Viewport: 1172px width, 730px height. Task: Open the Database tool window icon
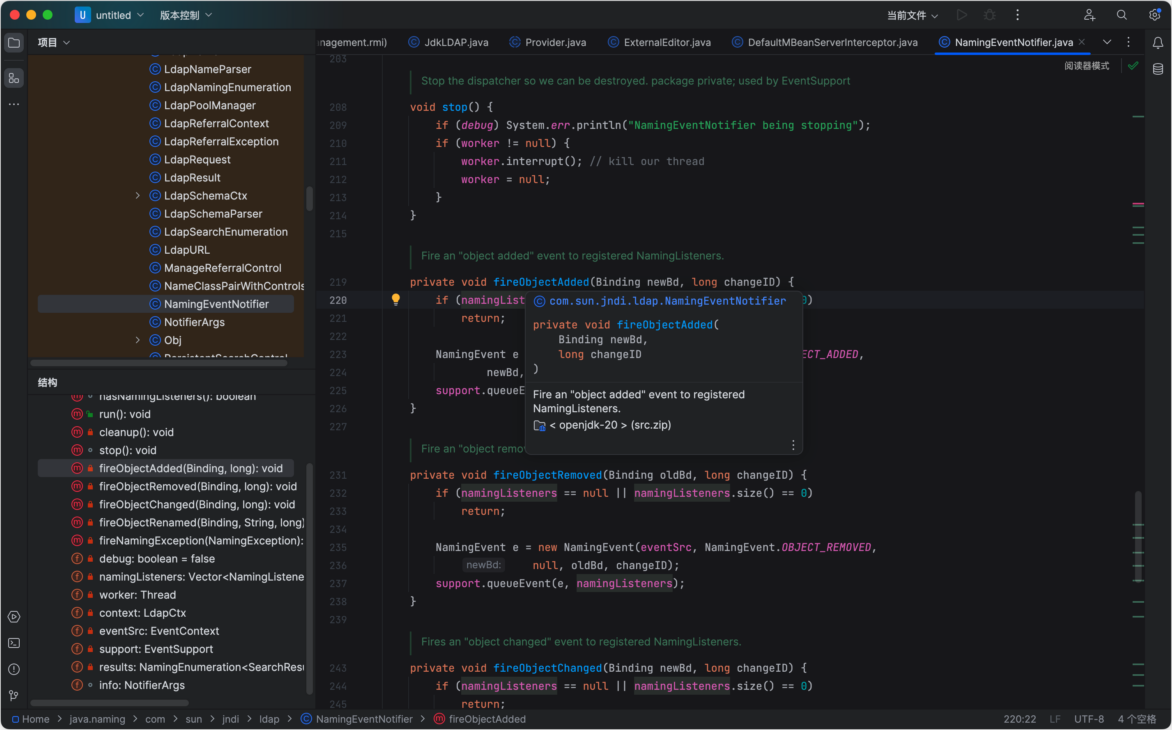click(1158, 69)
